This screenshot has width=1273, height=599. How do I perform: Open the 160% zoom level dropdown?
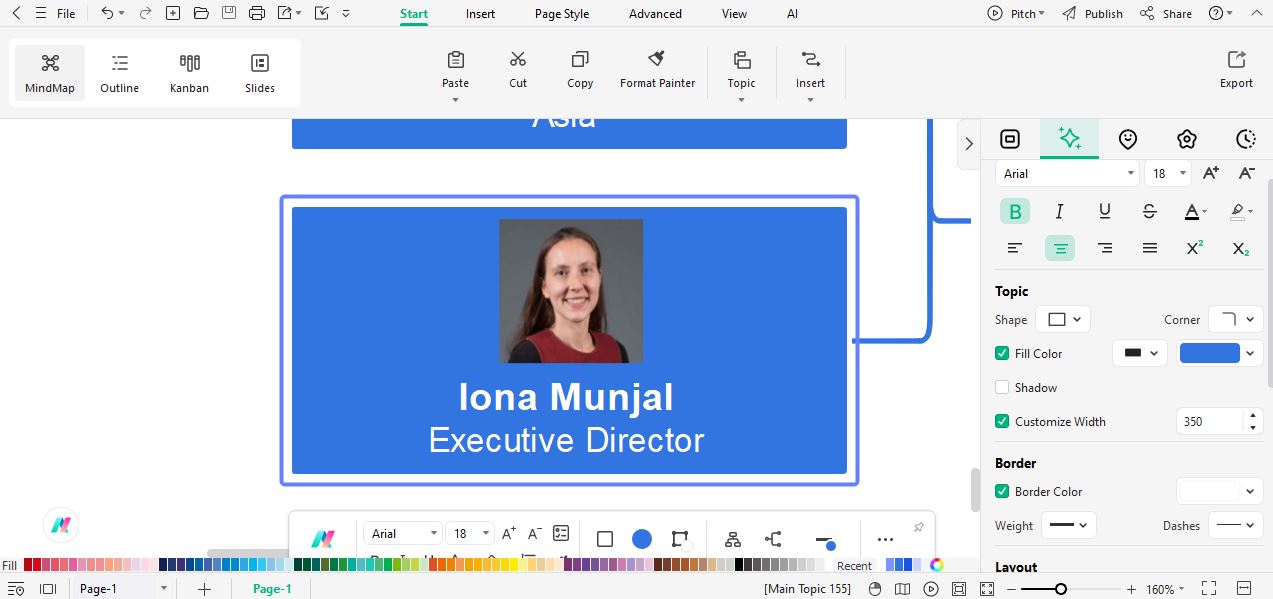(x=1165, y=589)
